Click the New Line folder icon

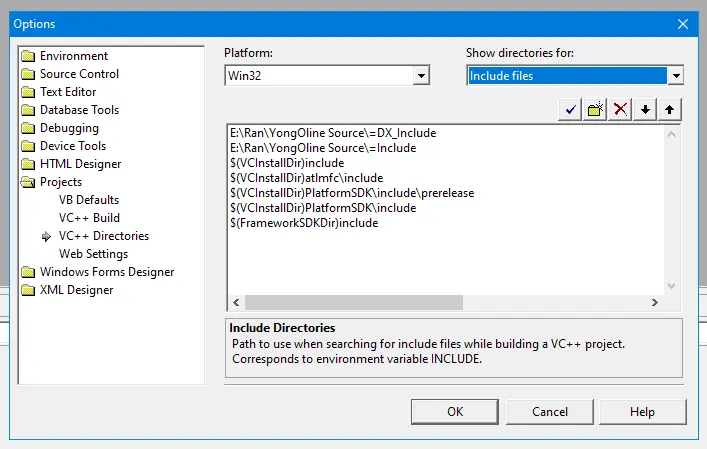595,110
